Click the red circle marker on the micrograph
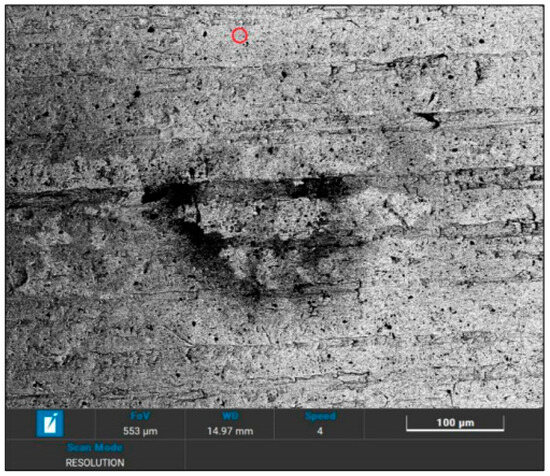The height and width of the screenshot is (476, 550). click(240, 35)
